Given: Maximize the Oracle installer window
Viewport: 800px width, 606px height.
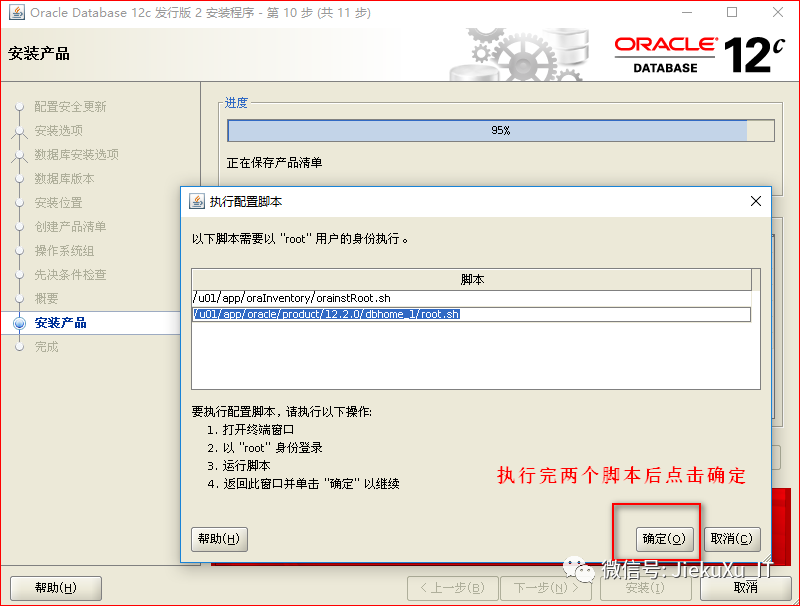Looking at the screenshot, I should click(x=732, y=12).
